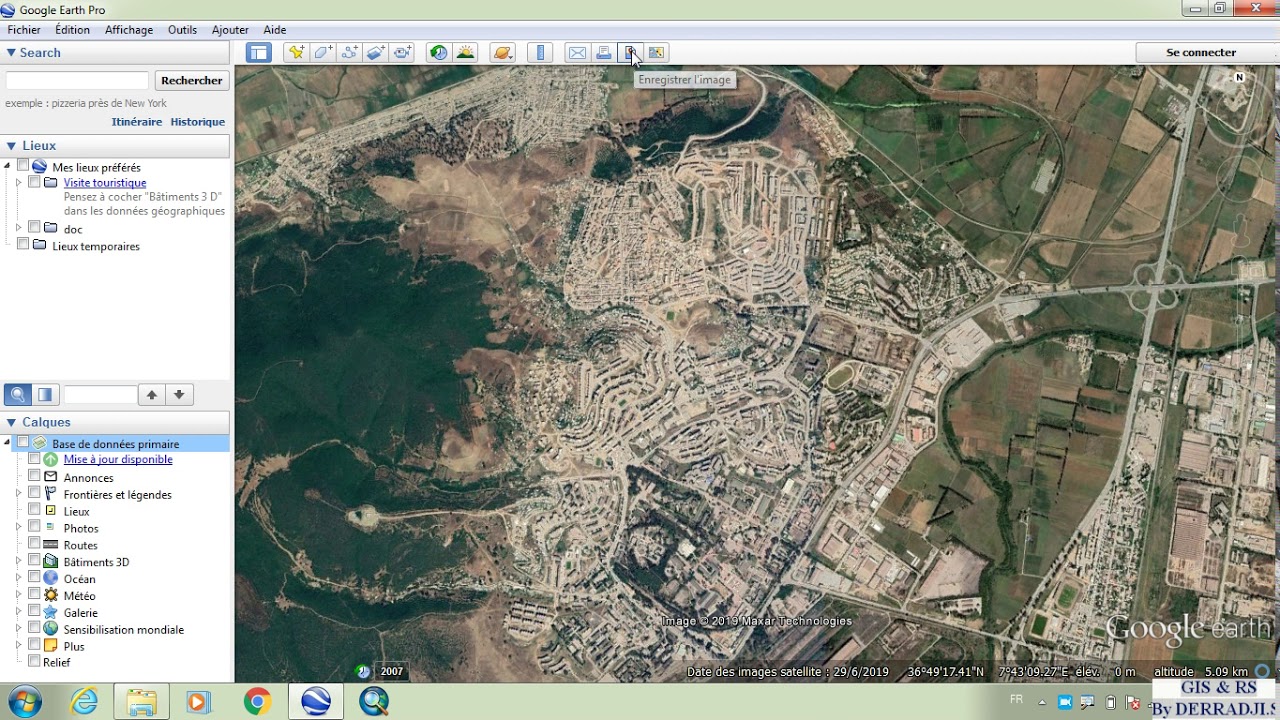Click the Email envelope toolbar icon
The width and height of the screenshot is (1280, 720).
(x=577, y=53)
